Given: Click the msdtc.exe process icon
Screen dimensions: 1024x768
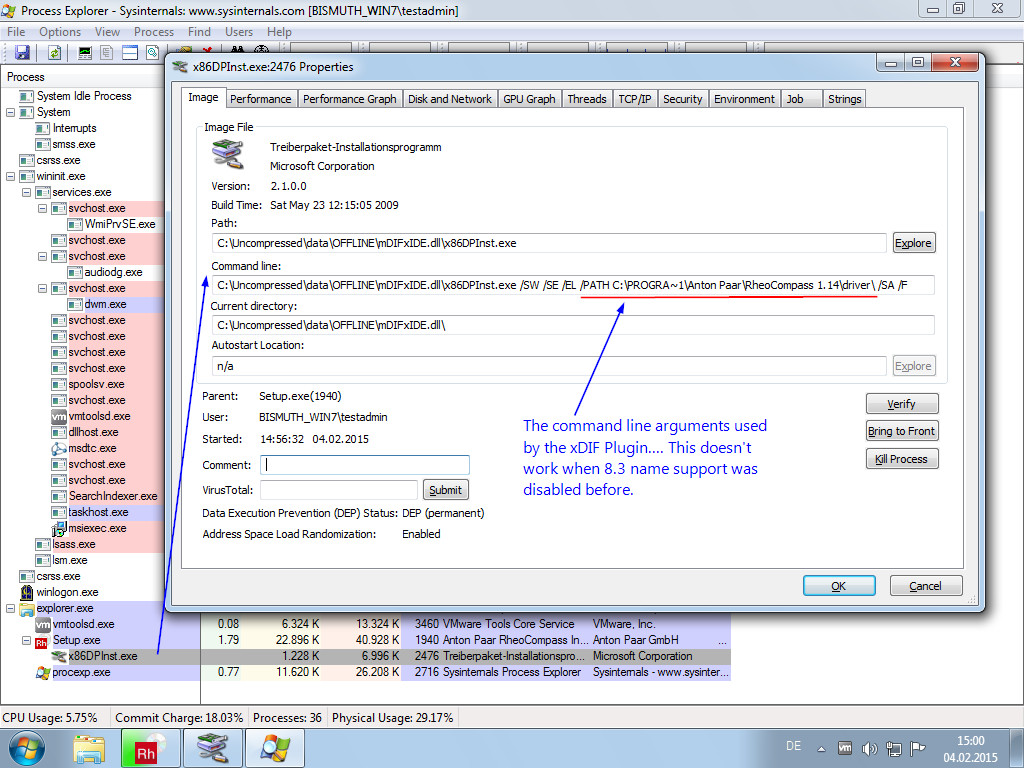Looking at the screenshot, I should 59,449.
